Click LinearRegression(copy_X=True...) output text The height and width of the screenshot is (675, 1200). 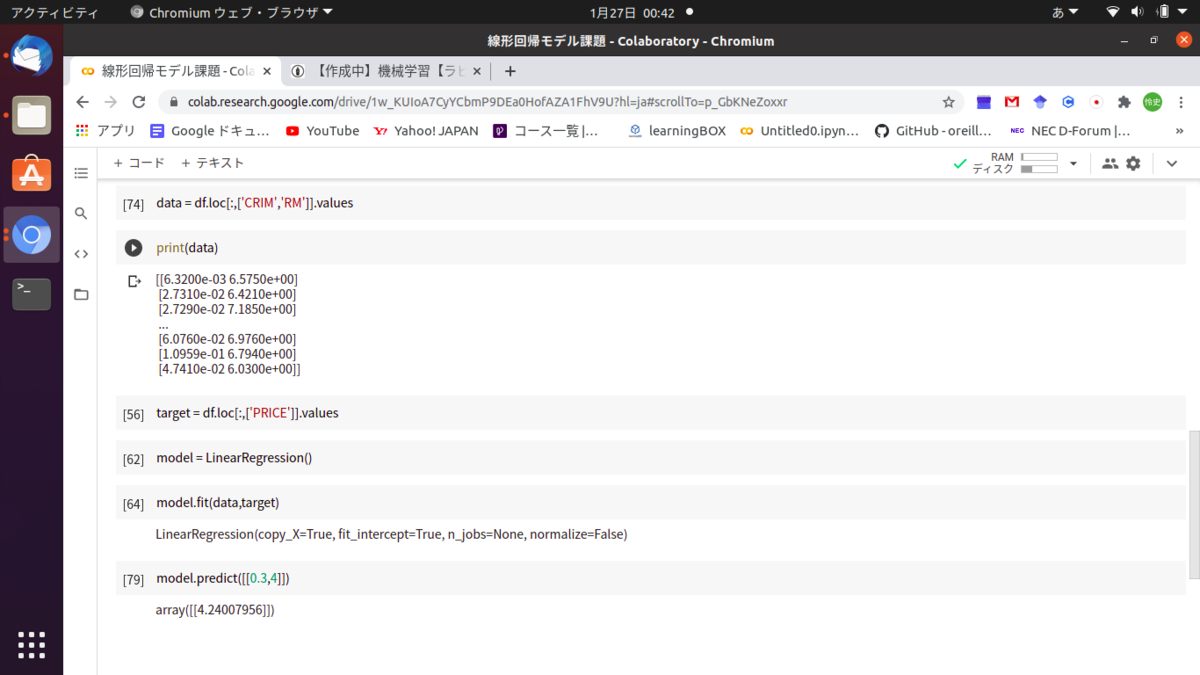(x=391, y=535)
